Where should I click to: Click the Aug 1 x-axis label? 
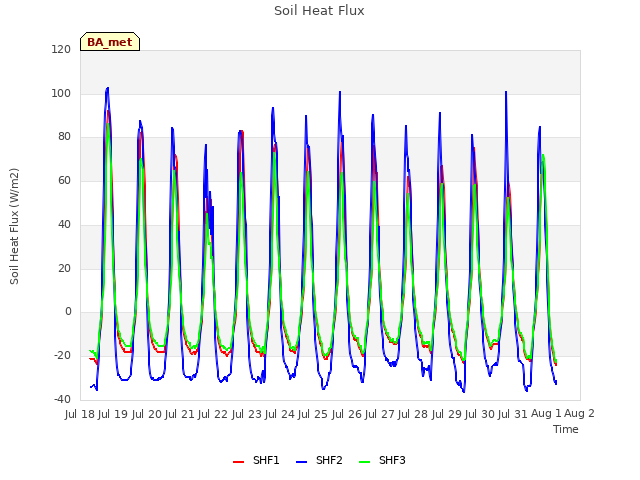pos(546,413)
